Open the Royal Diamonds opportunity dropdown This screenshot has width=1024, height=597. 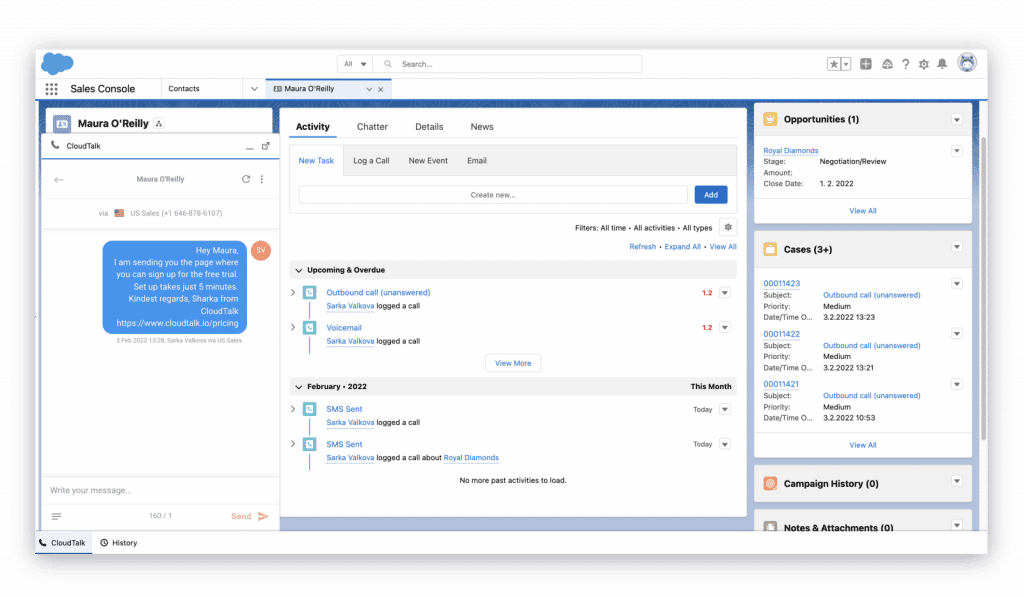[x=957, y=151]
